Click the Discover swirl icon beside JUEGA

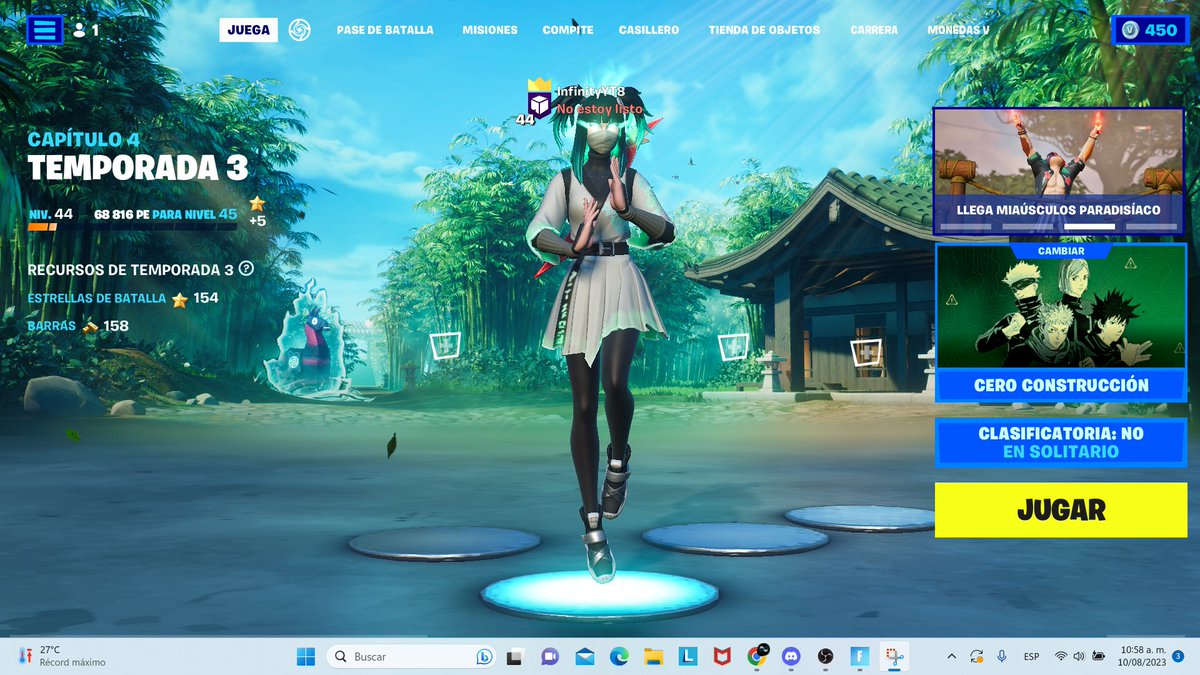pos(299,30)
